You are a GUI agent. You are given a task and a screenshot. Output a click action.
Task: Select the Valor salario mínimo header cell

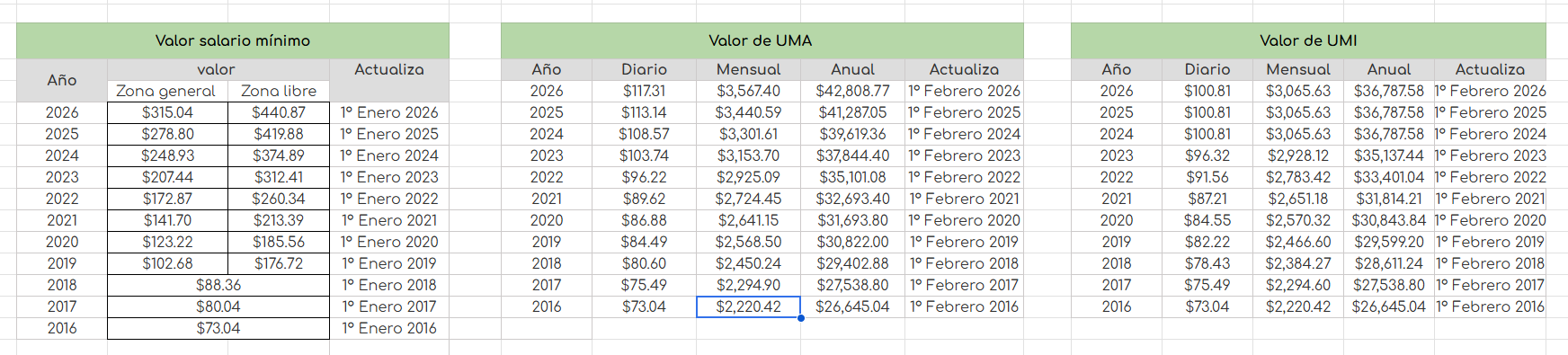[233, 40]
